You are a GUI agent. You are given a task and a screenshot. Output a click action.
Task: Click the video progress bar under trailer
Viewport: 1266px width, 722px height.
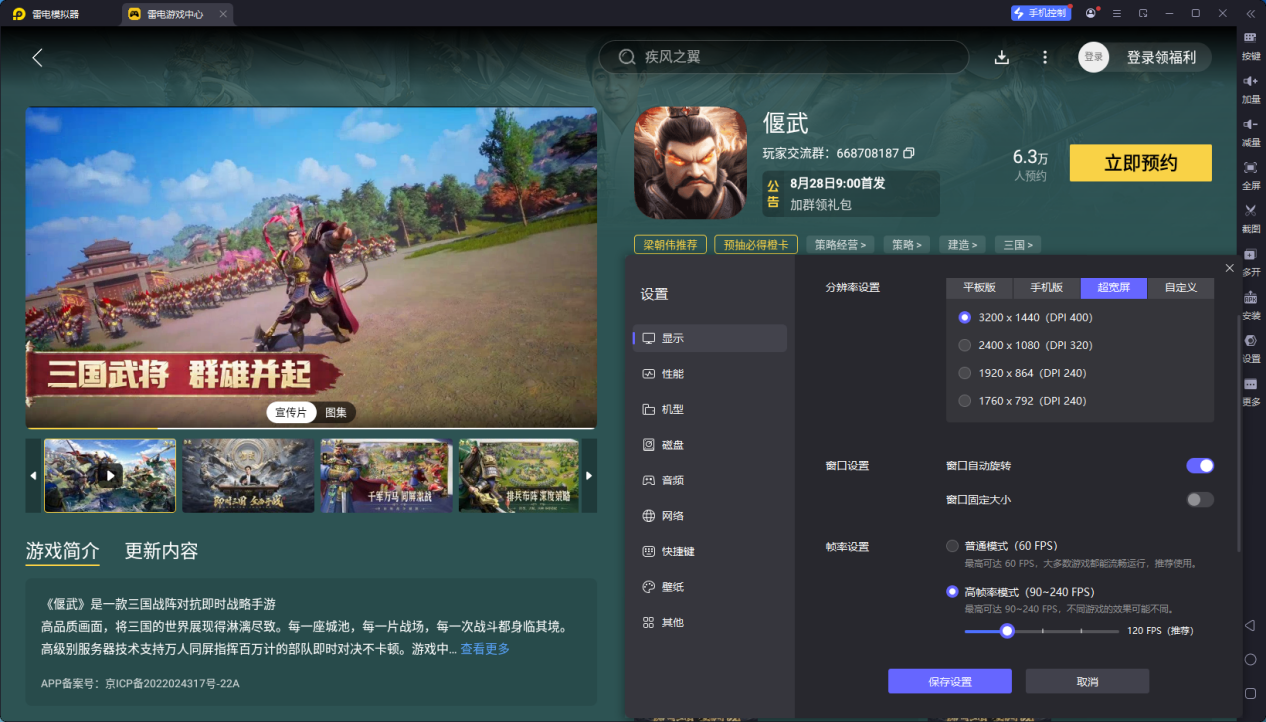[x=311, y=428]
